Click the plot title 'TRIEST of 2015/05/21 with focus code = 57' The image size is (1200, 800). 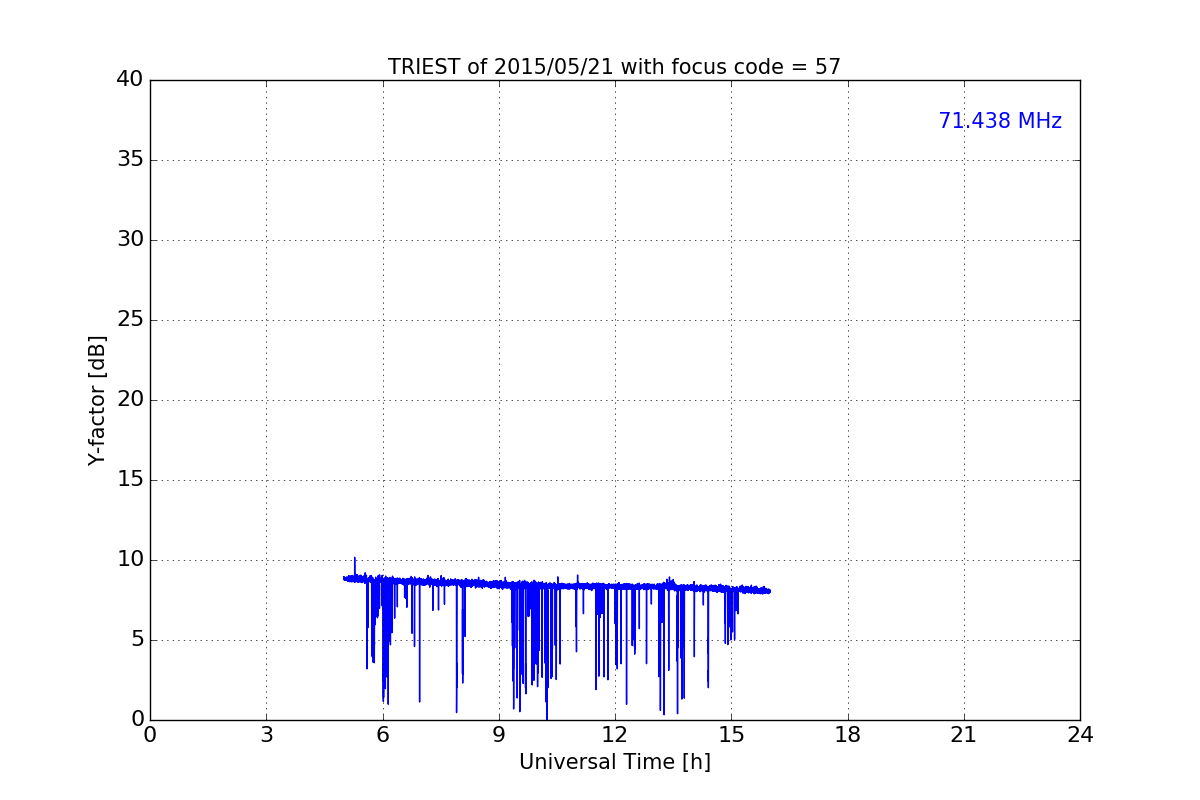(x=614, y=67)
